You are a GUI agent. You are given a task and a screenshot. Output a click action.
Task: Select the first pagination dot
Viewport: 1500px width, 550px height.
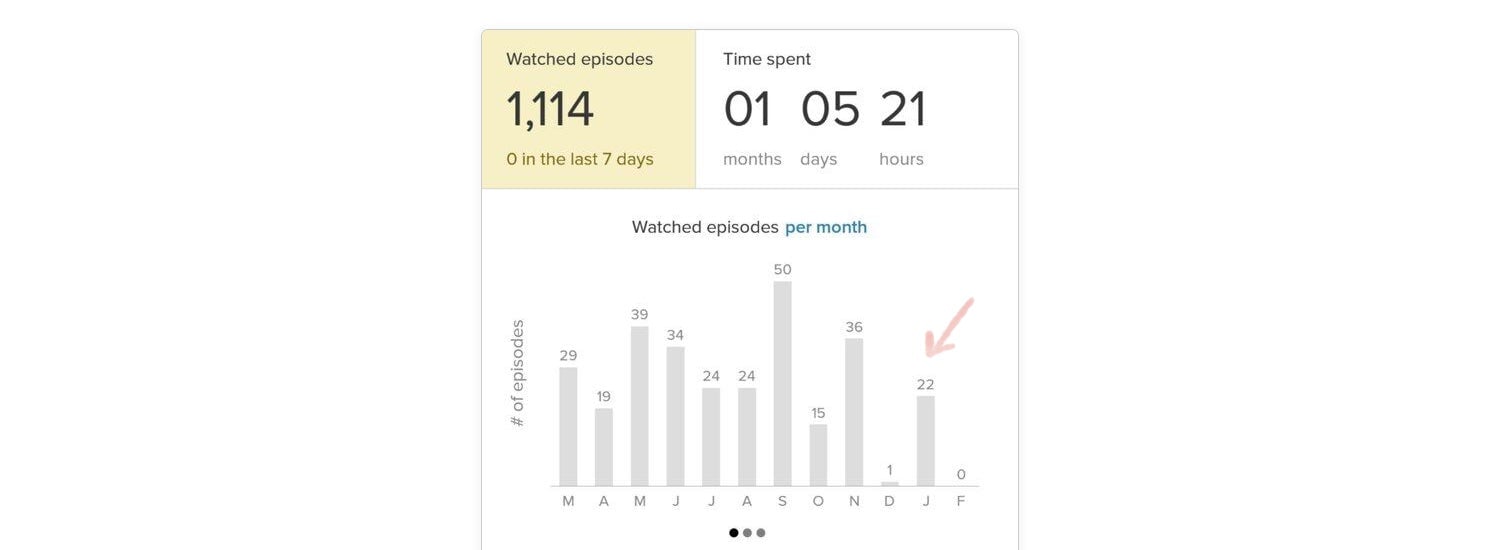tap(734, 533)
